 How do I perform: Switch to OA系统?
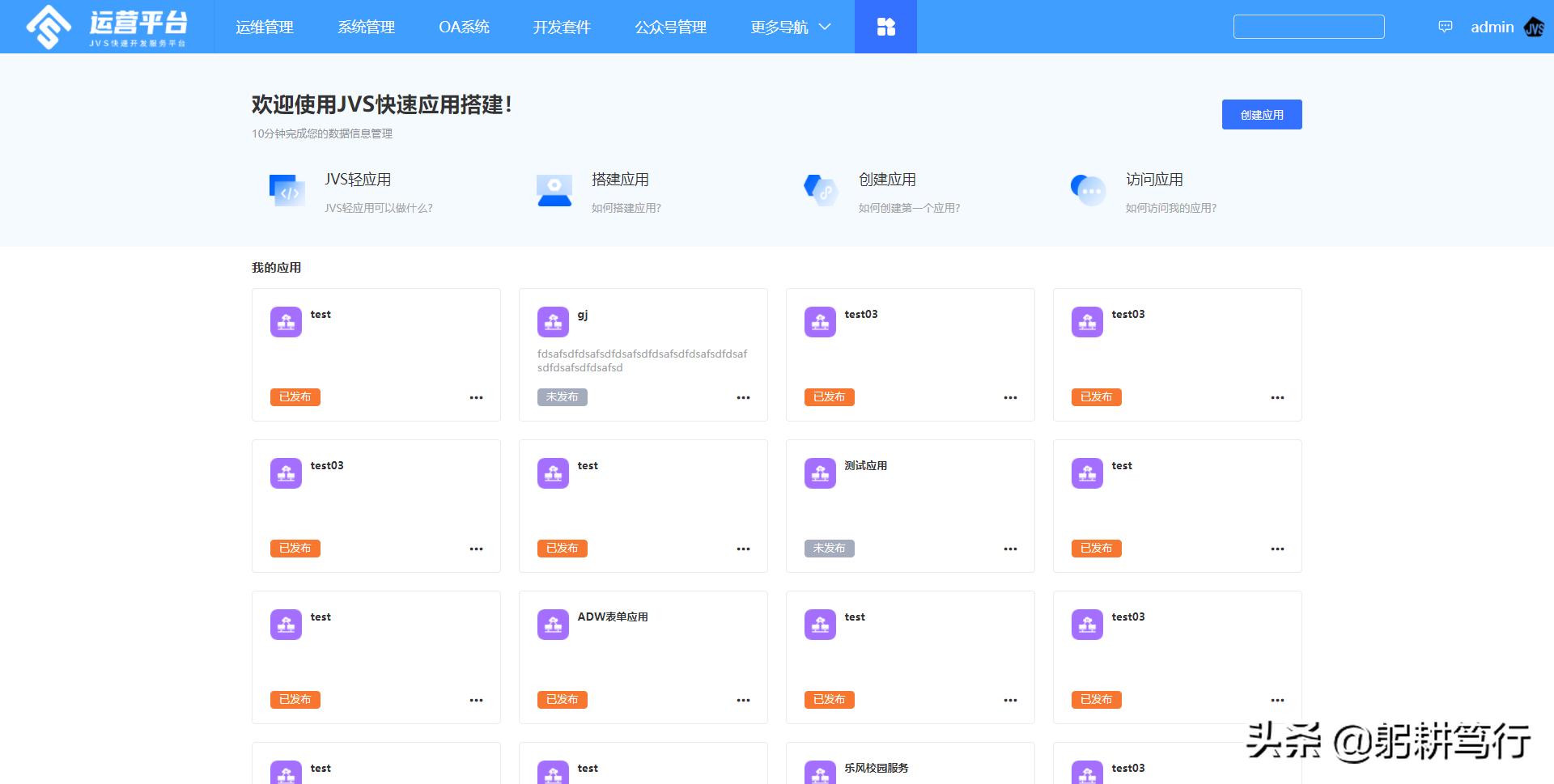[x=464, y=27]
